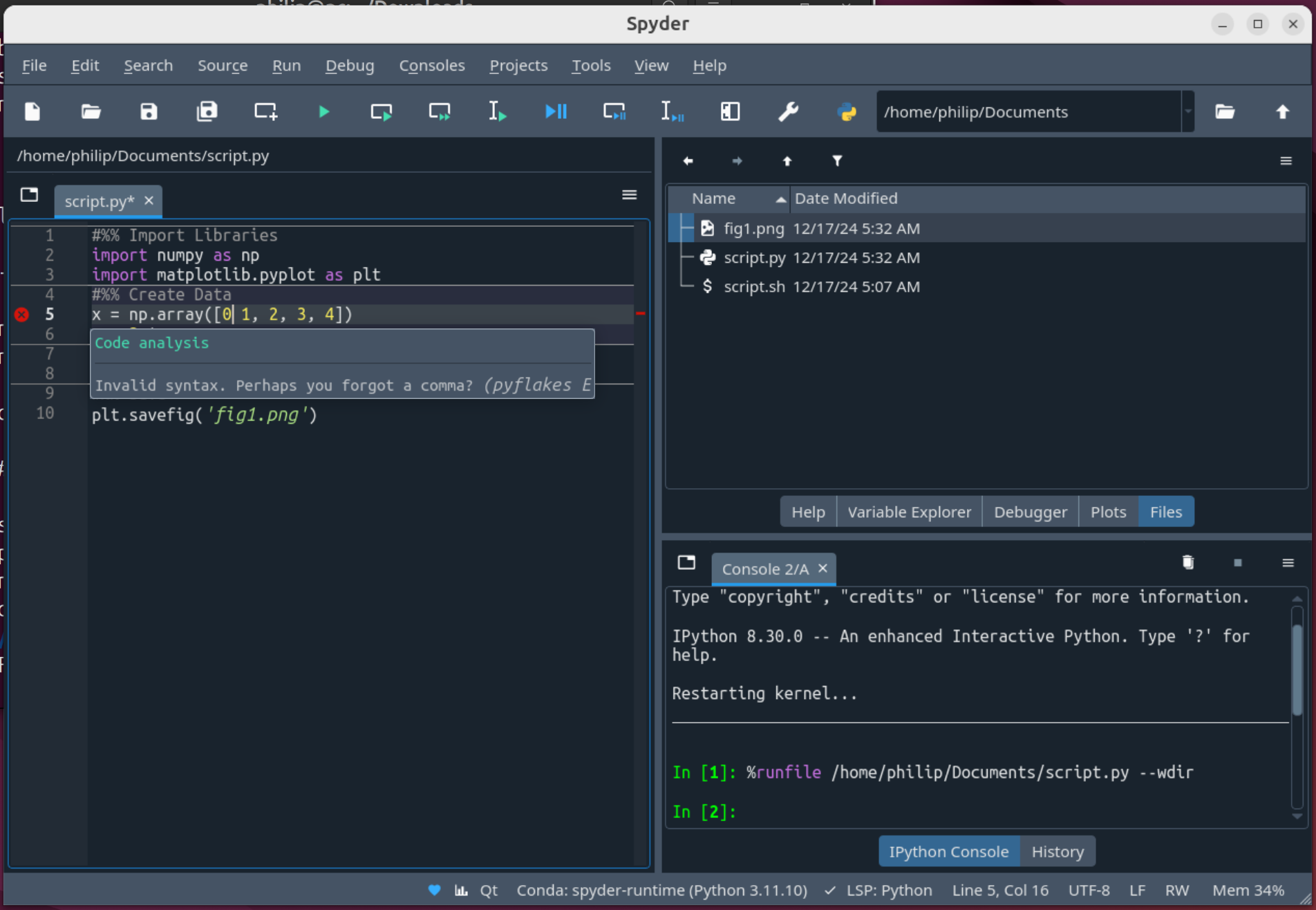Viewport: 1316px width, 910px height.
Task: Open the IPython console options menu
Action: pyautogui.click(x=1288, y=563)
